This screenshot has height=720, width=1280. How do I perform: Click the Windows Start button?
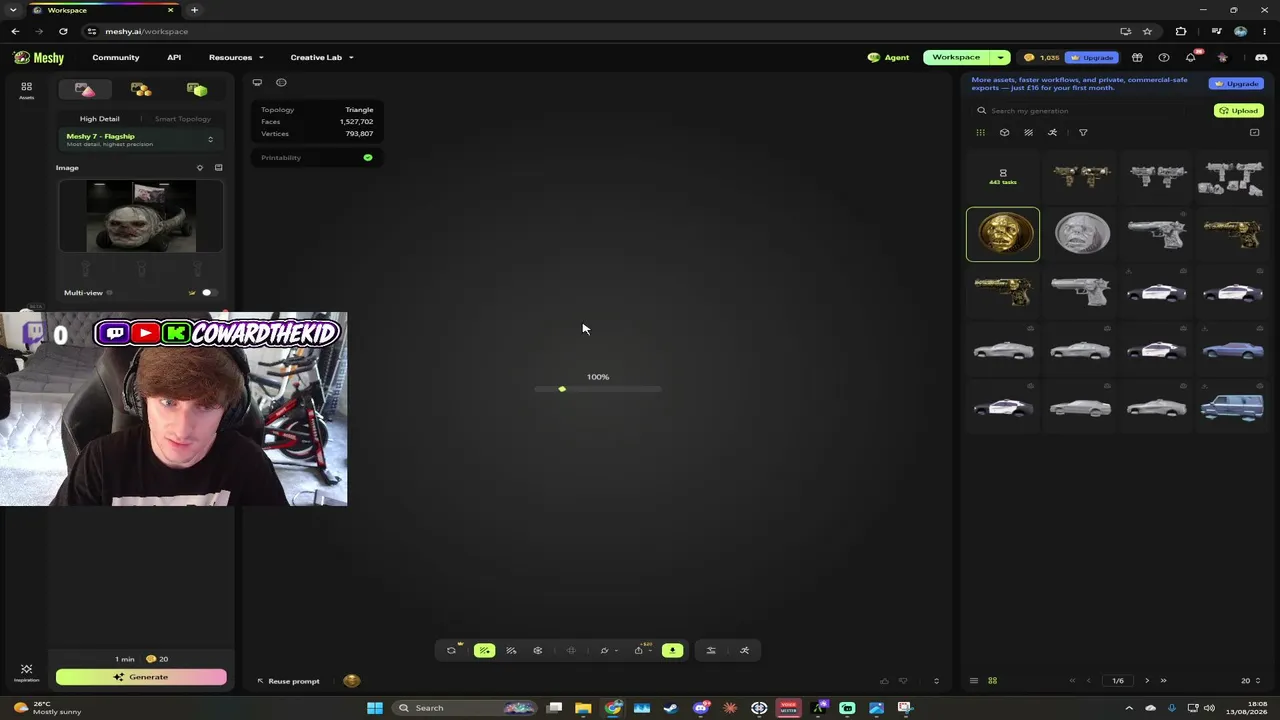coord(375,708)
